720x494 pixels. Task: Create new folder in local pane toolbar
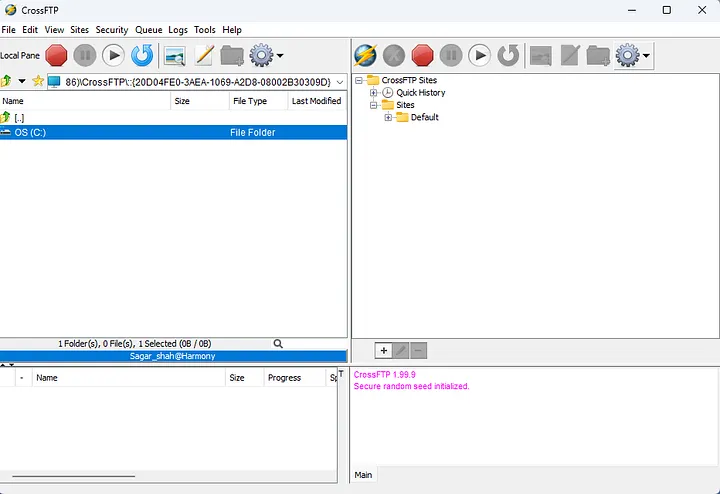coord(232,56)
